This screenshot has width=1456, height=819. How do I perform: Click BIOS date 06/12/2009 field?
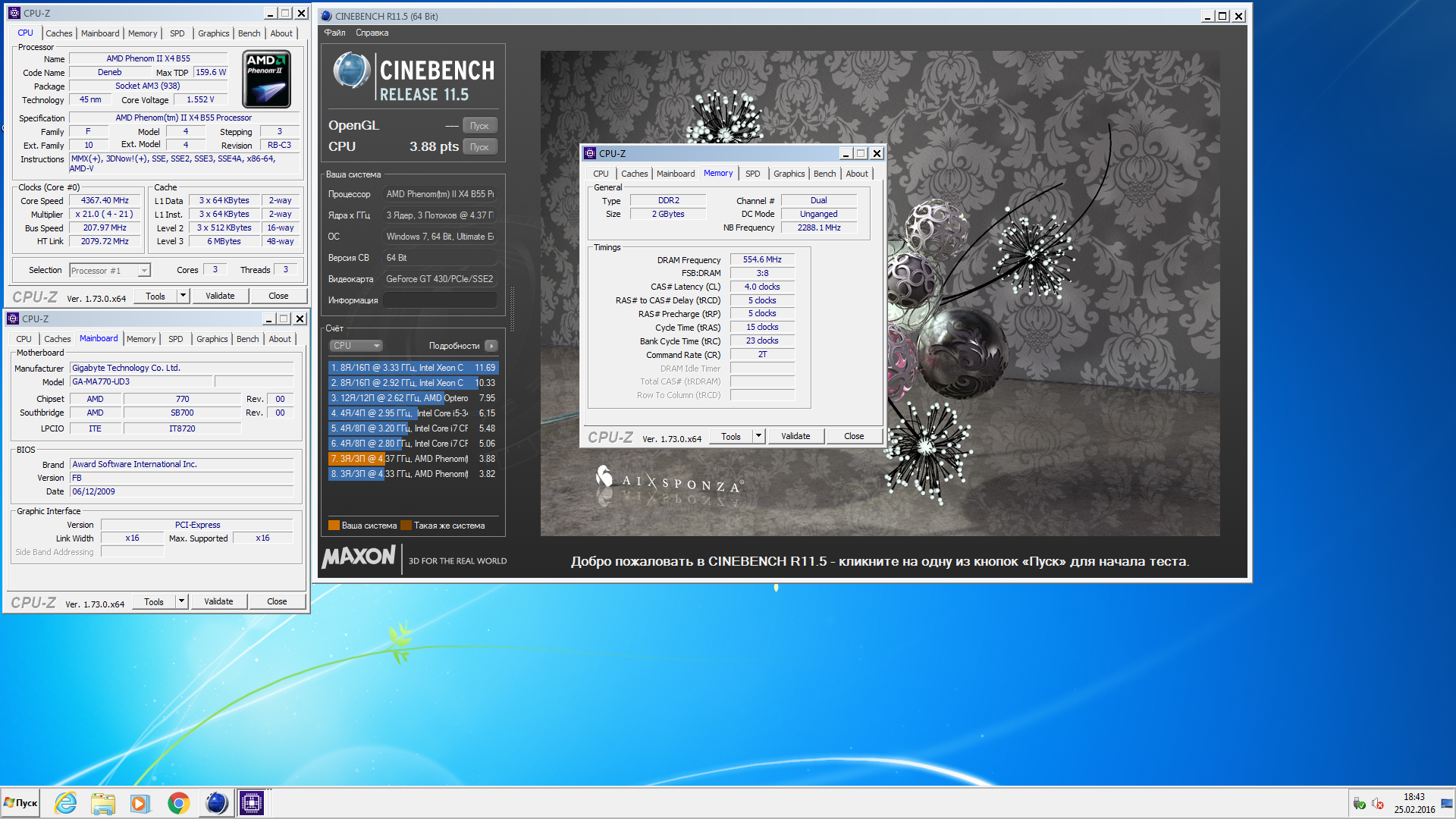tap(181, 491)
